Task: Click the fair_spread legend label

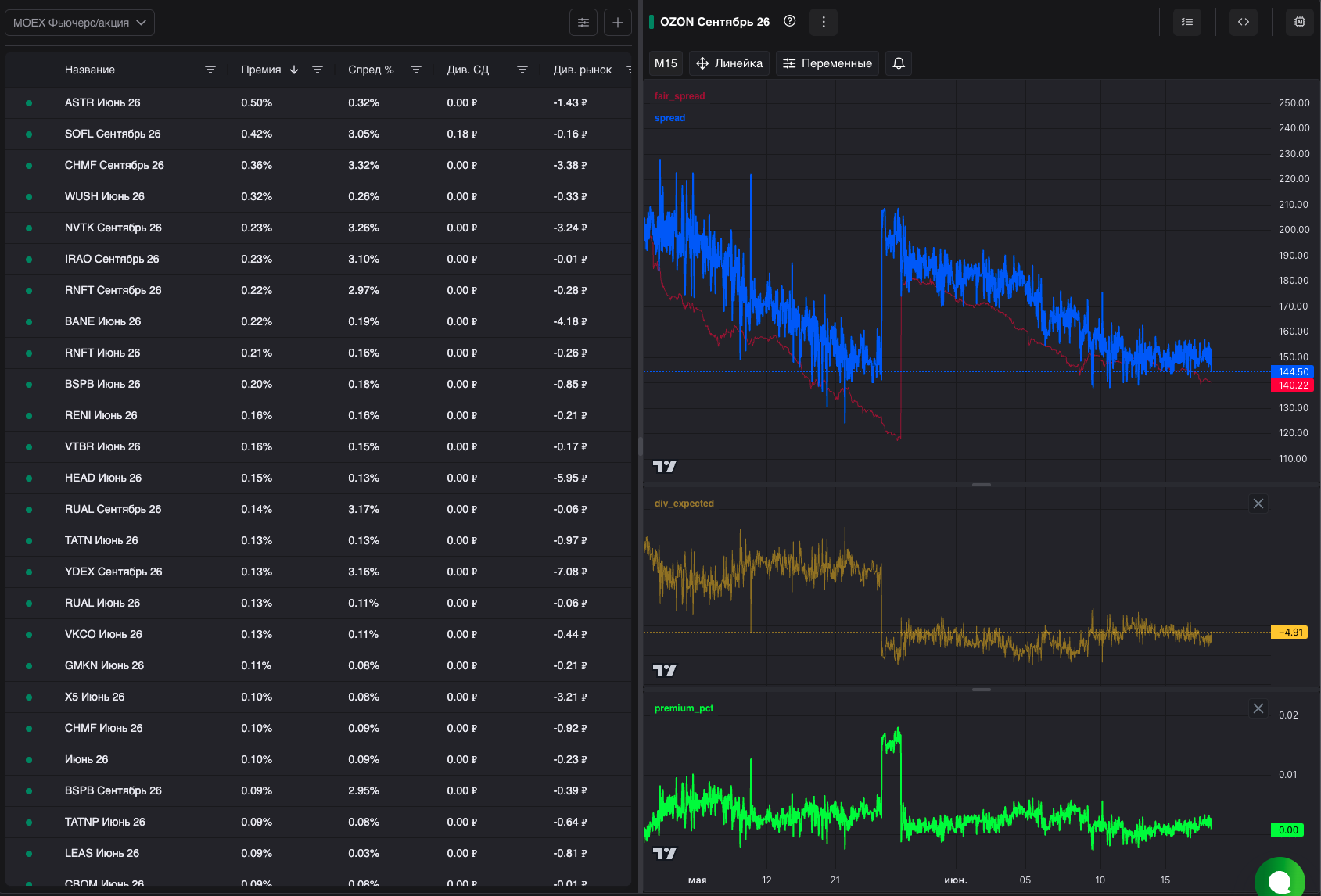Action: point(680,96)
